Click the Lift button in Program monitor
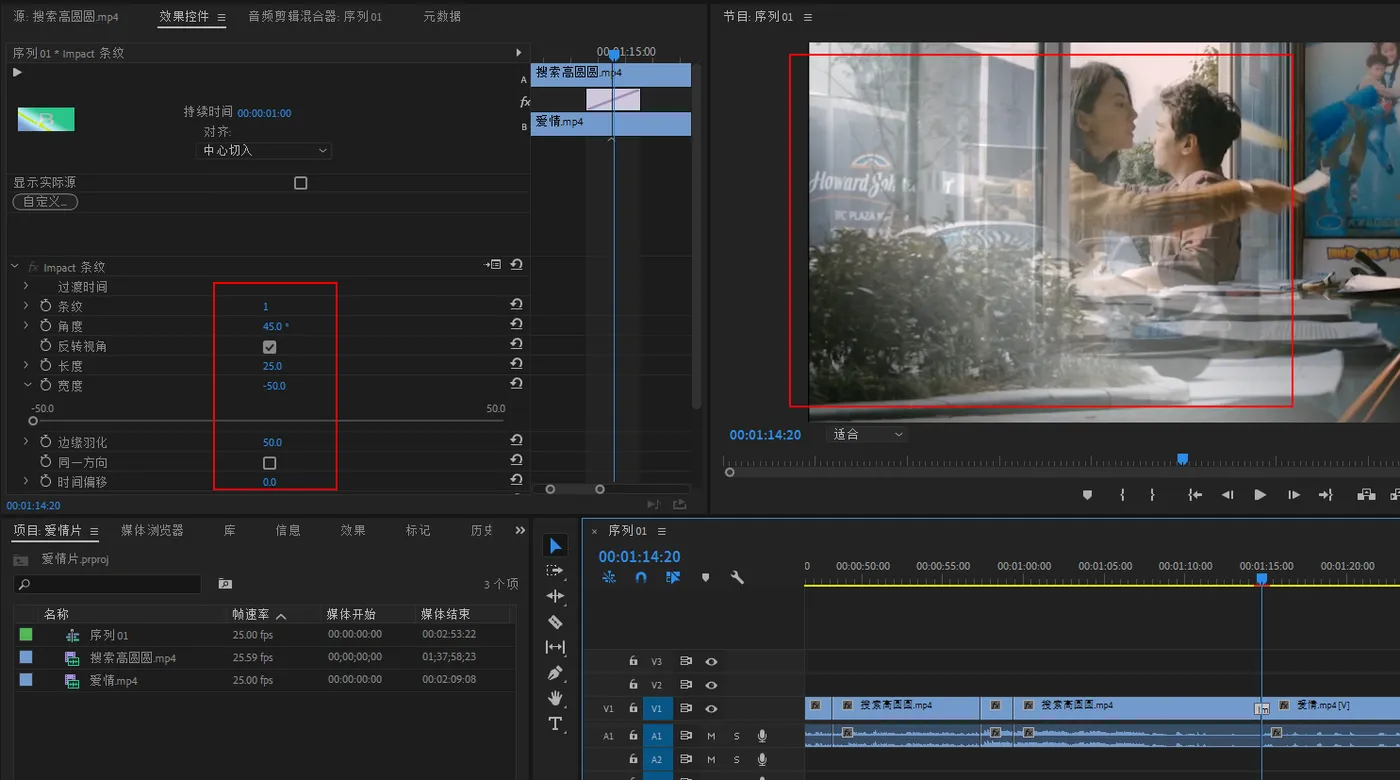 coord(1366,494)
